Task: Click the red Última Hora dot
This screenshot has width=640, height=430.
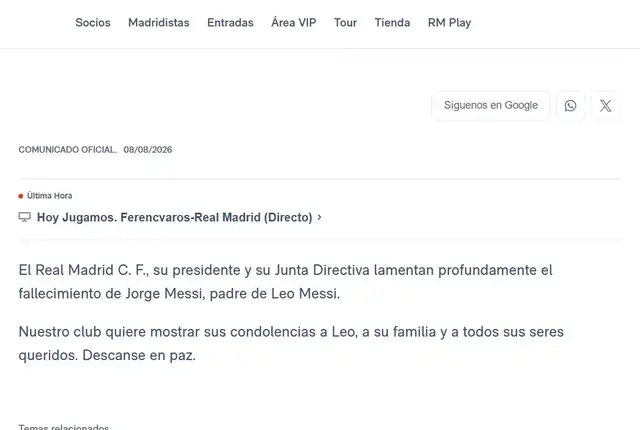Action: 20,196
